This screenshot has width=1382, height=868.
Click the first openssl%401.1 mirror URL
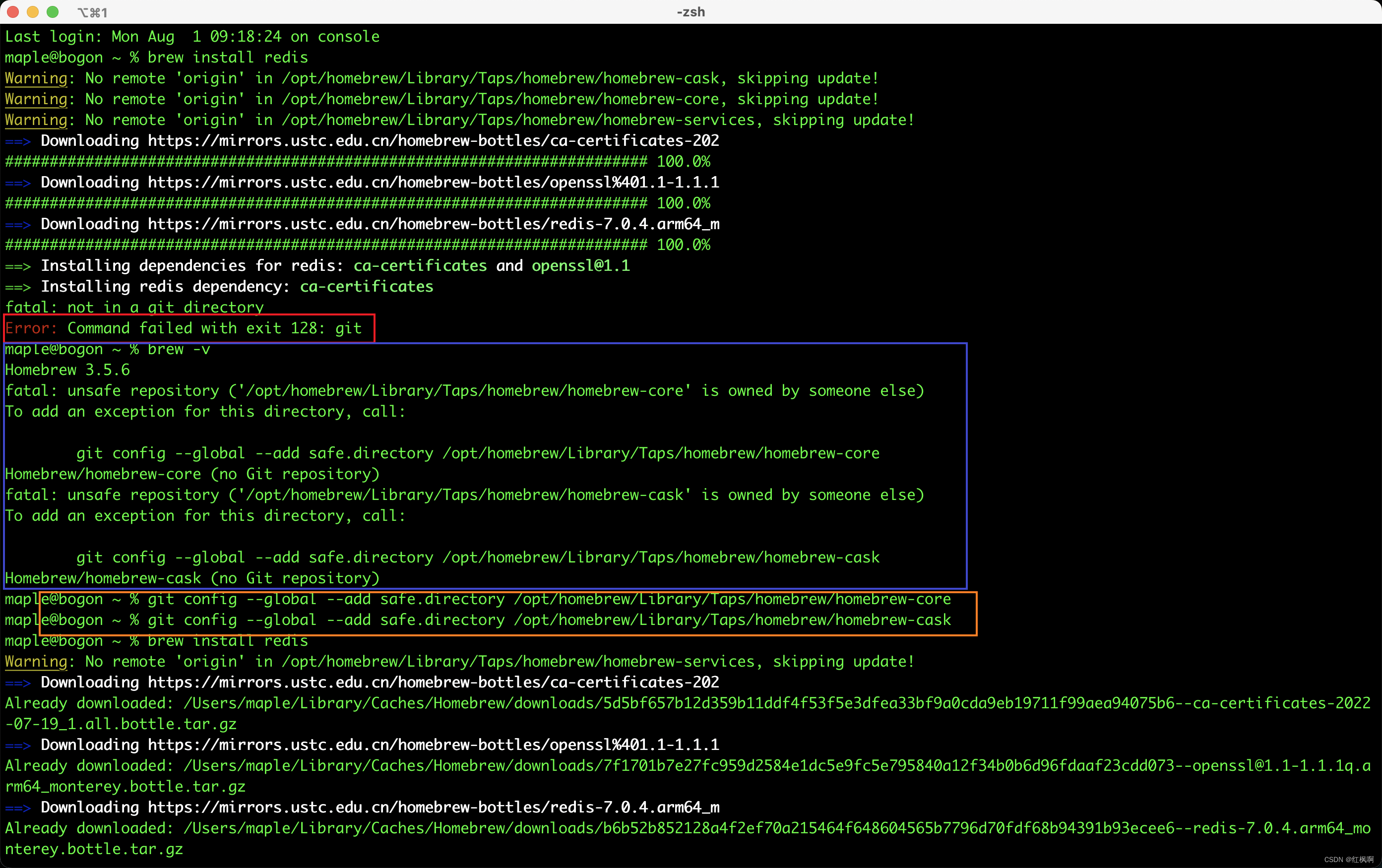pos(433,183)
